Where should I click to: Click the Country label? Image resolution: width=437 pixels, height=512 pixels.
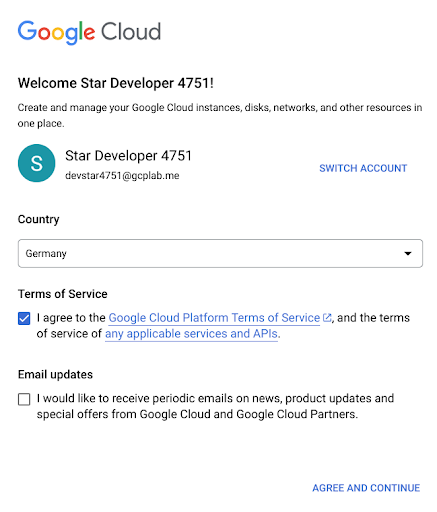[39, 220]
